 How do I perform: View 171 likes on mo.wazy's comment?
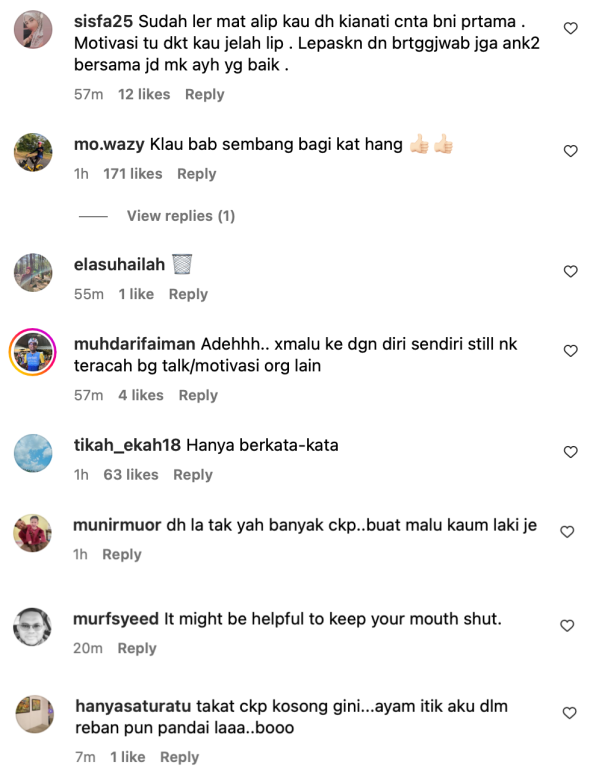pos(133,174)
